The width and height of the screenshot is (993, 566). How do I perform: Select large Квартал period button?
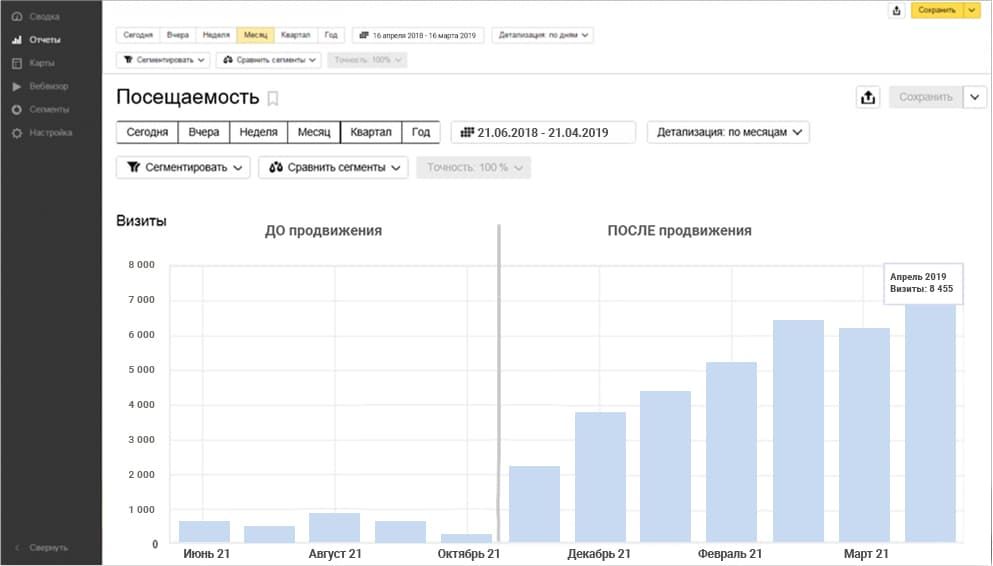[x=371, y=132]
